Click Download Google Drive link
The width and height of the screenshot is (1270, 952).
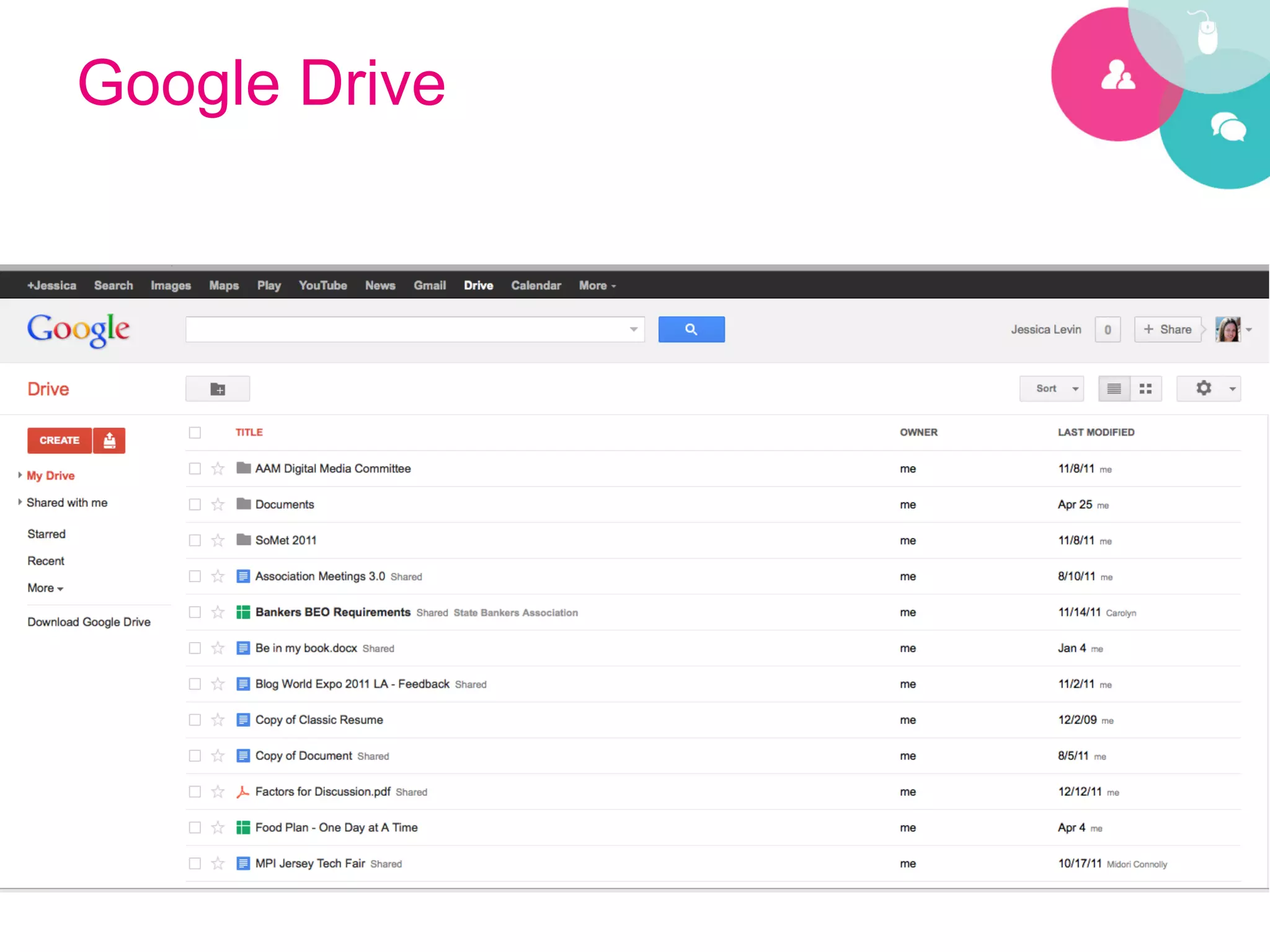(x=89, y=622)
